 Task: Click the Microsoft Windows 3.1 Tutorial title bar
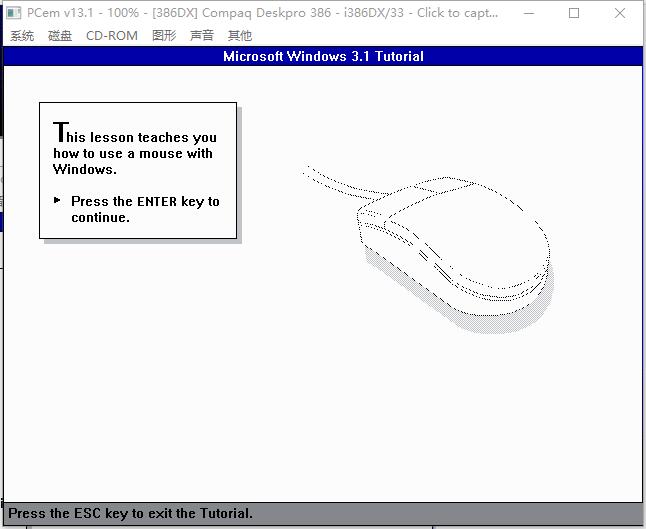click(323, 56)
